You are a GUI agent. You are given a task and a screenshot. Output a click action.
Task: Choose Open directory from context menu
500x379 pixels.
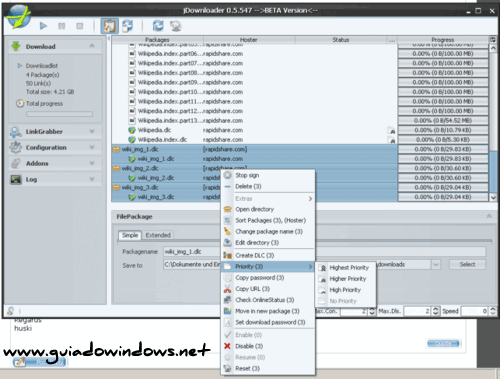268,209
